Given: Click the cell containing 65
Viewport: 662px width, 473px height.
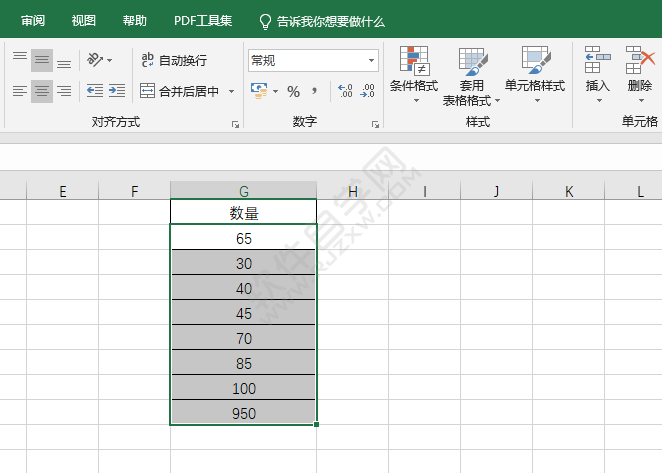Looking at the screenshot, I should tap(244, 237).
